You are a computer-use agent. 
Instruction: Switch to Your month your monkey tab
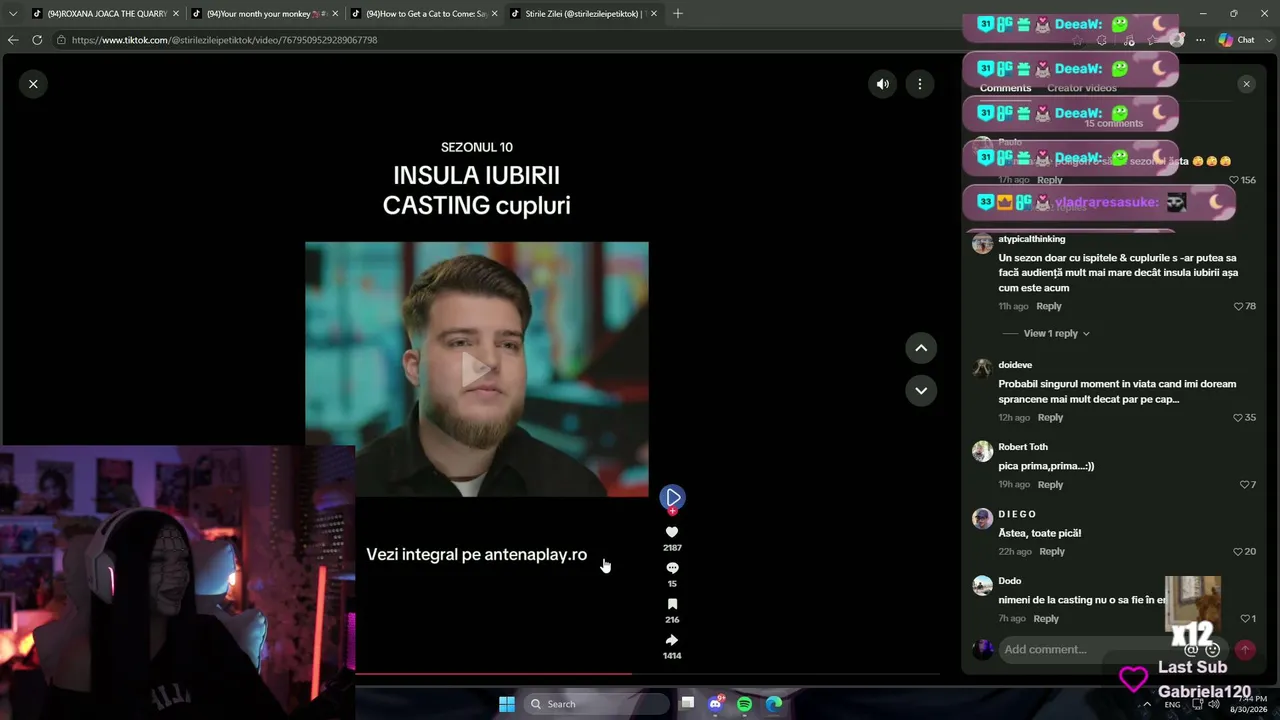click(264, 14)
